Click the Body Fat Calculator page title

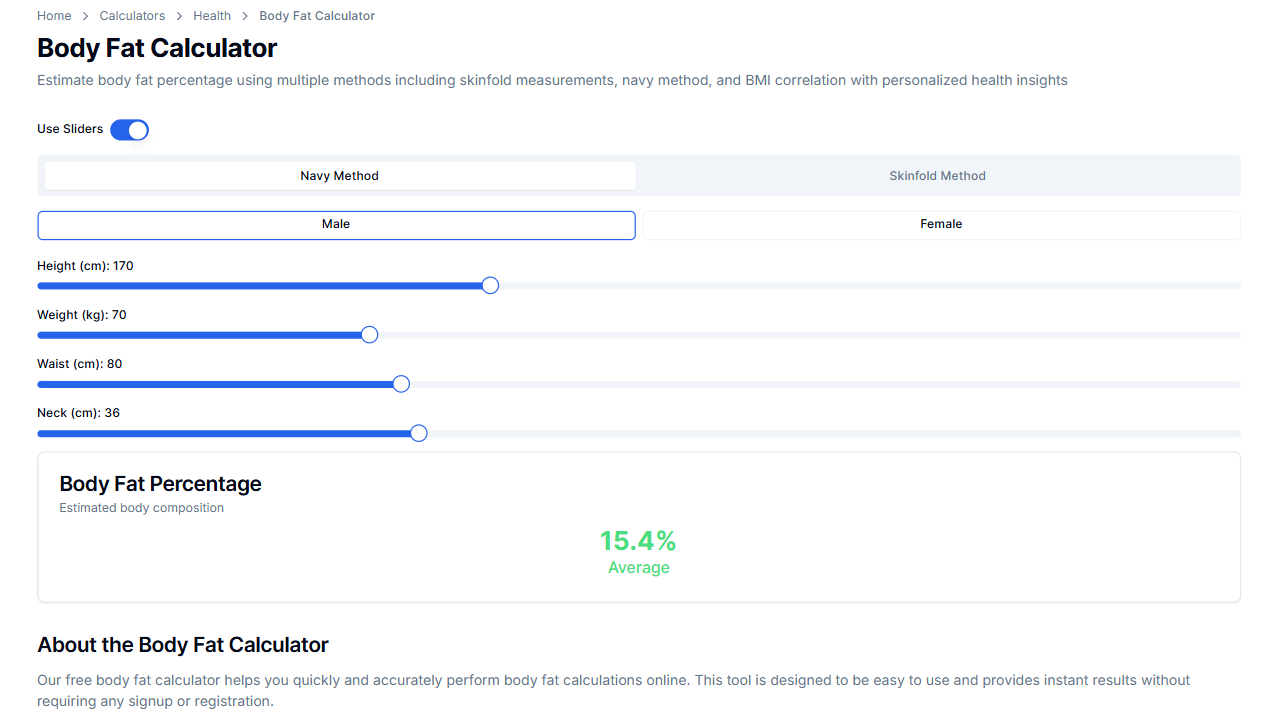tap(156, 48)
